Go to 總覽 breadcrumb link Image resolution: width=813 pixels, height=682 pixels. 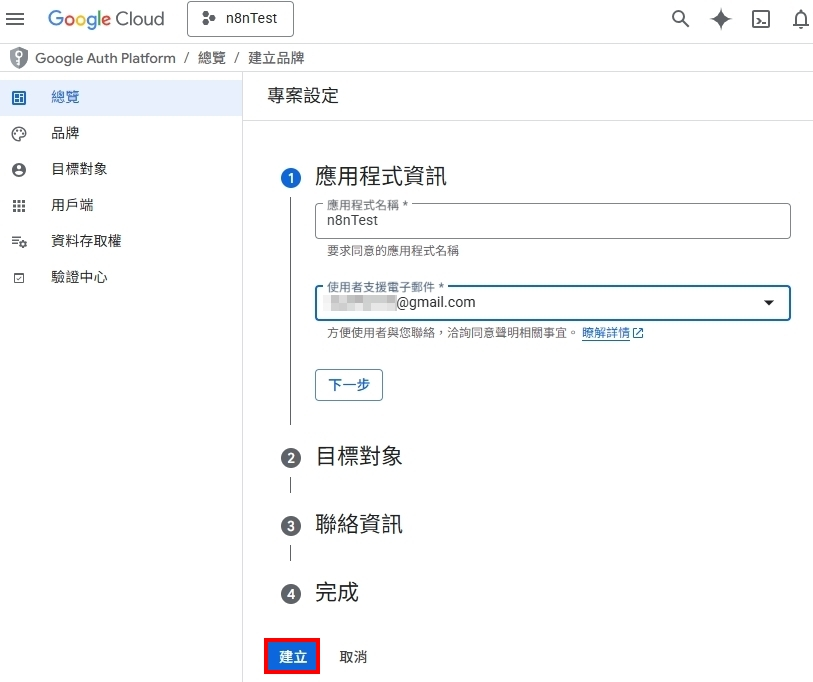(212, 58)
